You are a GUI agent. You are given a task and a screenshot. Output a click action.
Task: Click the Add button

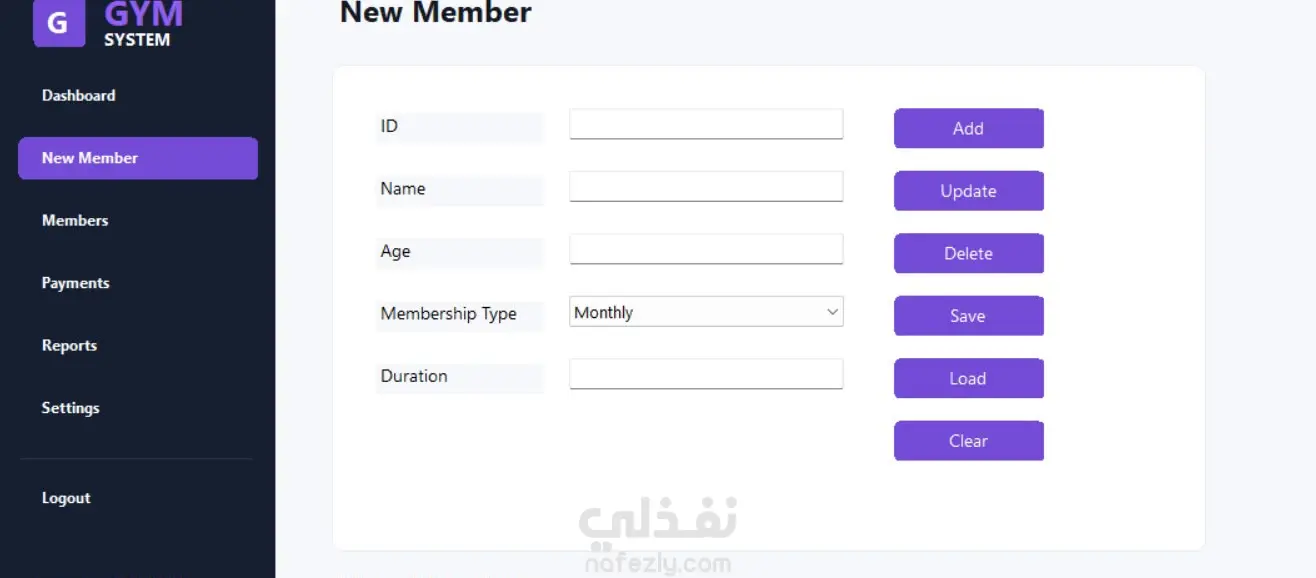968,128
